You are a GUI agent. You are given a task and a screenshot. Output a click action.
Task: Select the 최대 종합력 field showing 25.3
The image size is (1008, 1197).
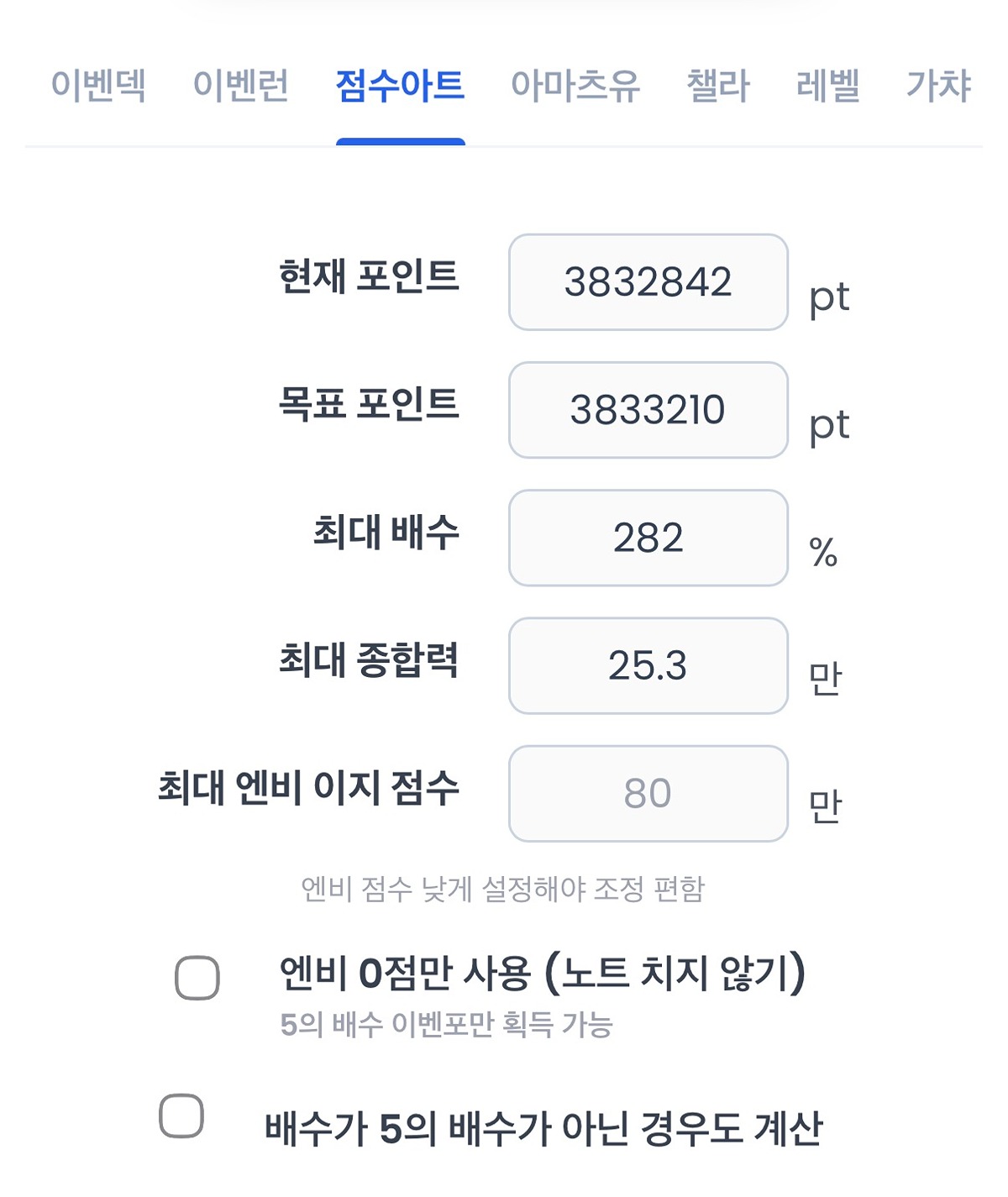pyautogui.click(x=648, y=665)
